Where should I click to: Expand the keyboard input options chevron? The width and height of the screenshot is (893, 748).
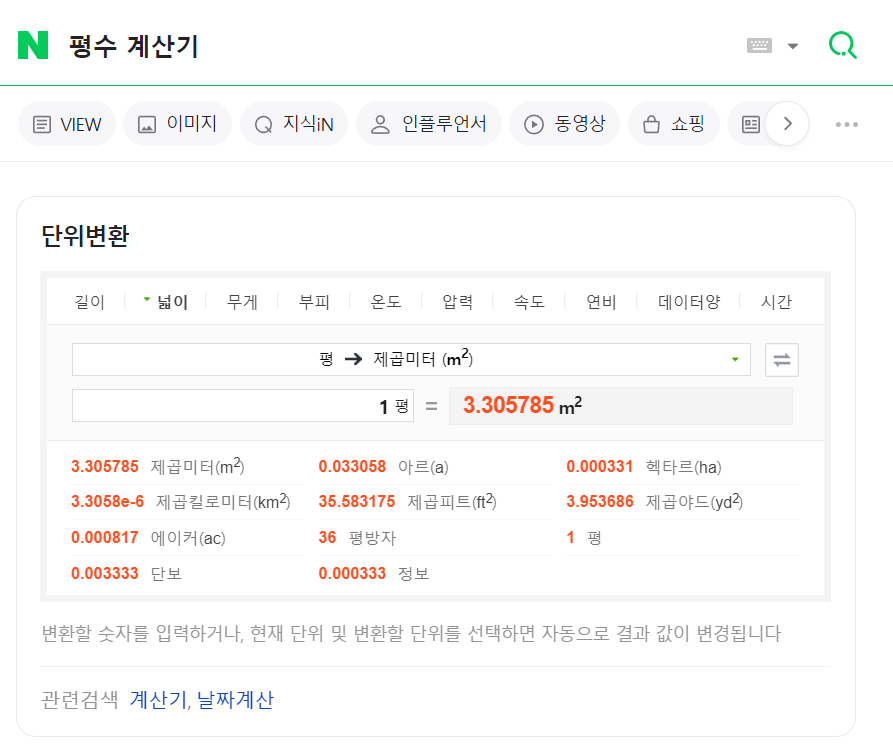pos(791,44)
